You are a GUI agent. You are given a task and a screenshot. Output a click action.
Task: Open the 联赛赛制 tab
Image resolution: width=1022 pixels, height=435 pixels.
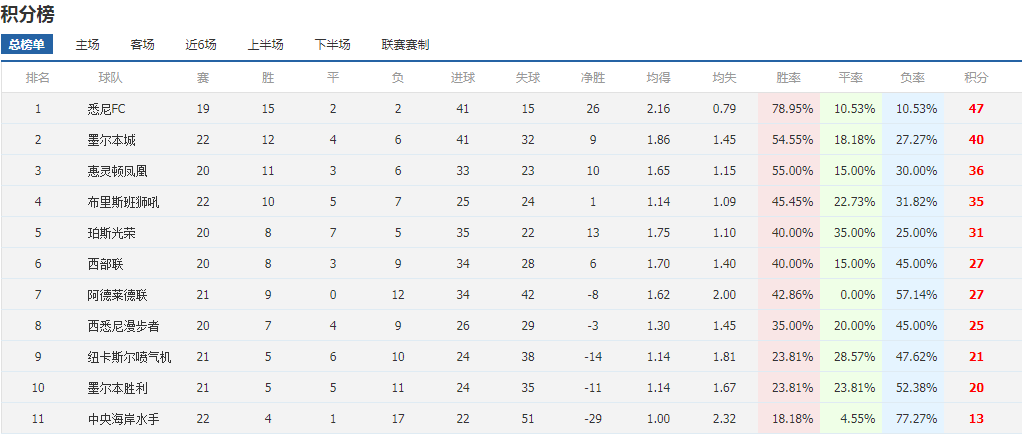coord(405,45)
